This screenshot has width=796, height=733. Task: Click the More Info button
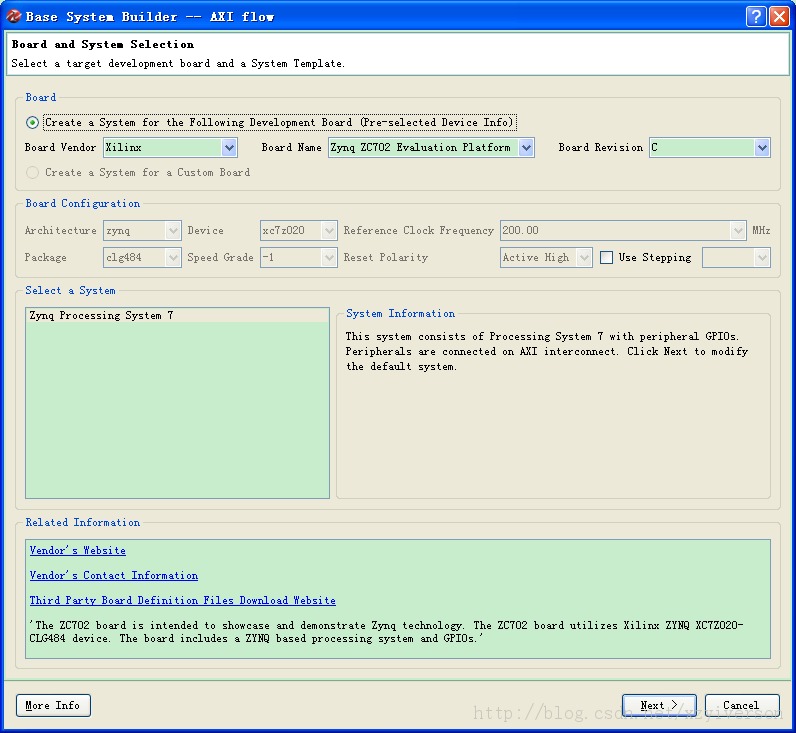click(x=53, y=706)
